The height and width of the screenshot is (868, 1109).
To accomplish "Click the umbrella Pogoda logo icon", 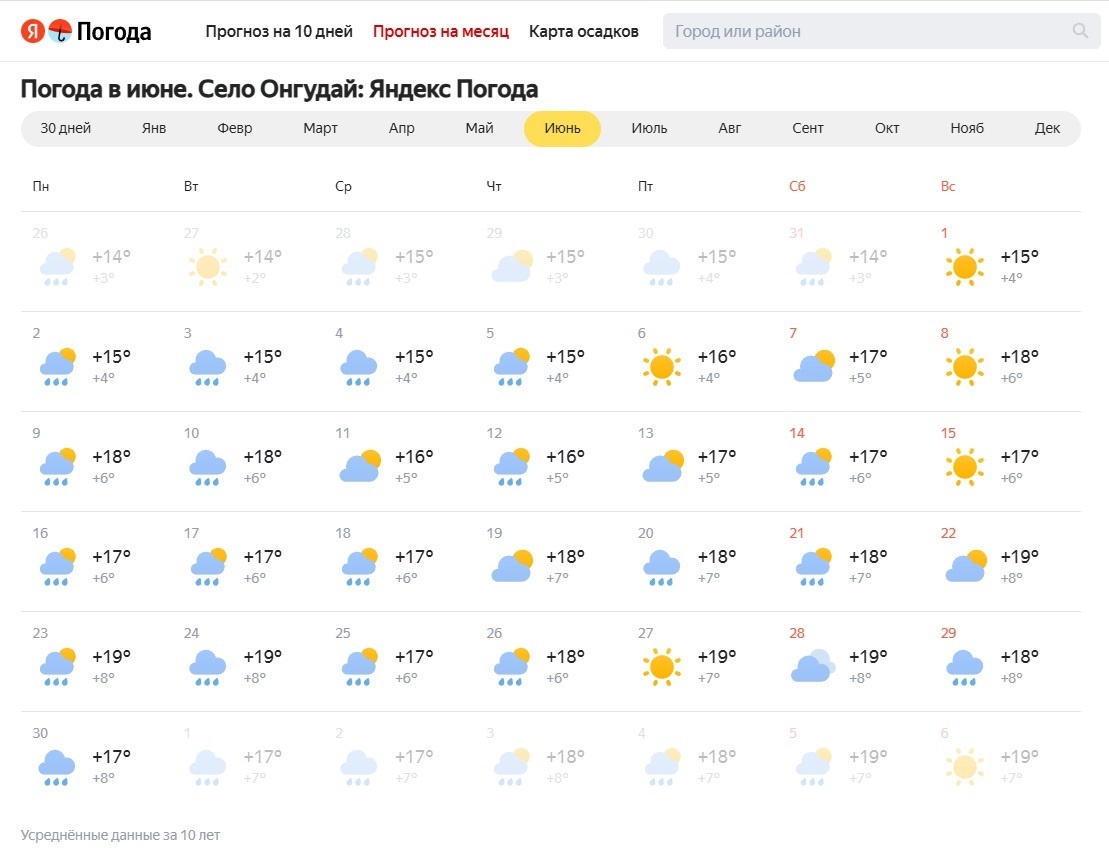I will coord(60,31).
